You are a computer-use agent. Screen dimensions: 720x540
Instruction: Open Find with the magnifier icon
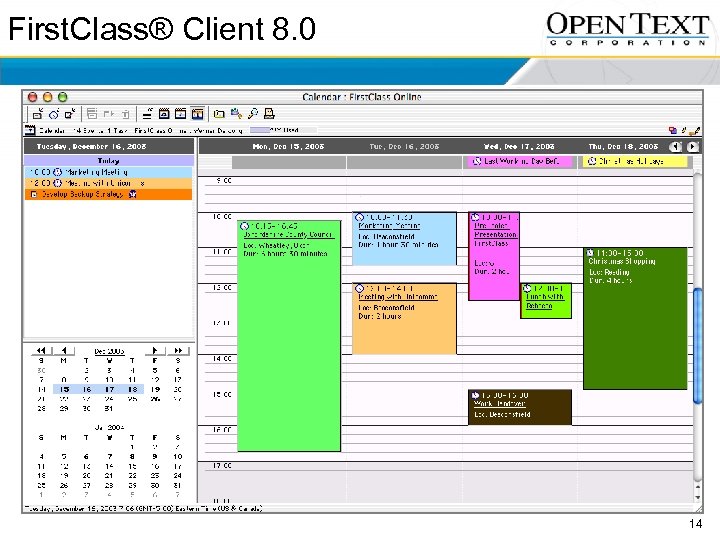(x=253, y=113)
